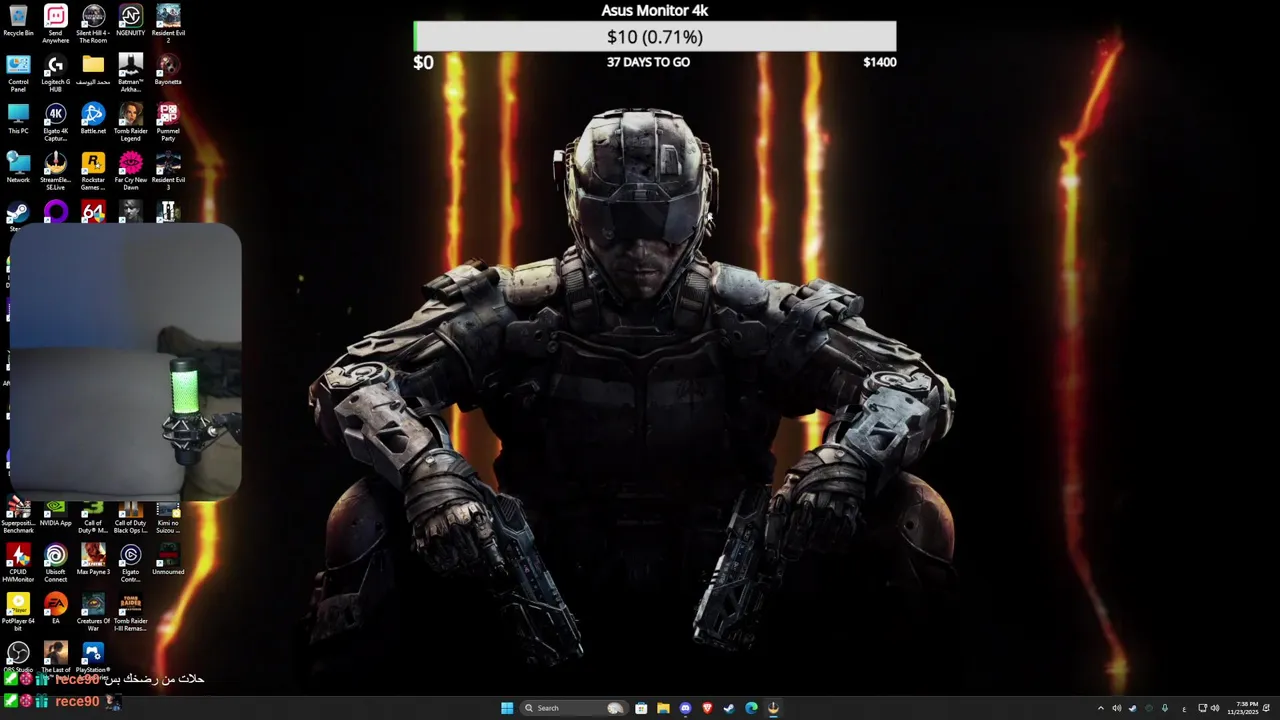
Task: Launch the EA app shortcut
Action: (56, 609)
